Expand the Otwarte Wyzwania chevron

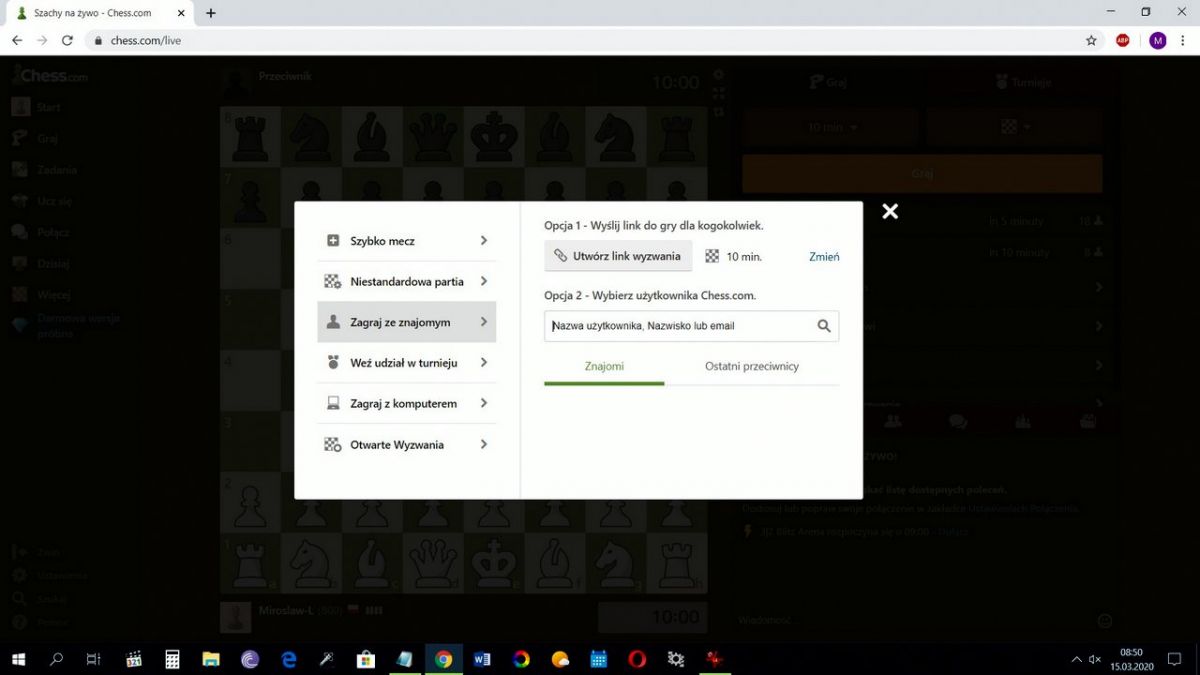484,444
